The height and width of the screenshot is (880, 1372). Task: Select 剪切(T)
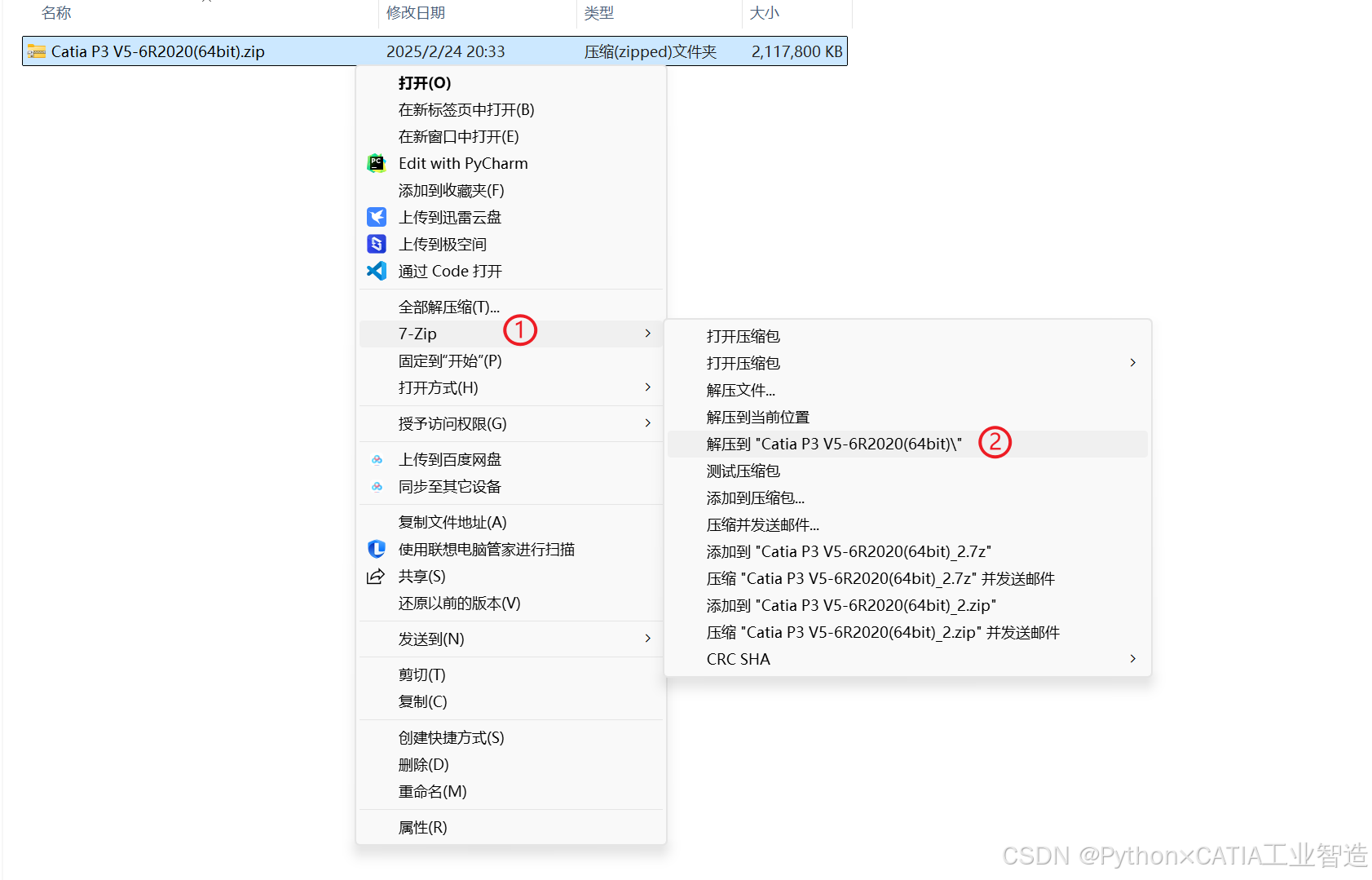coord(511,675)
